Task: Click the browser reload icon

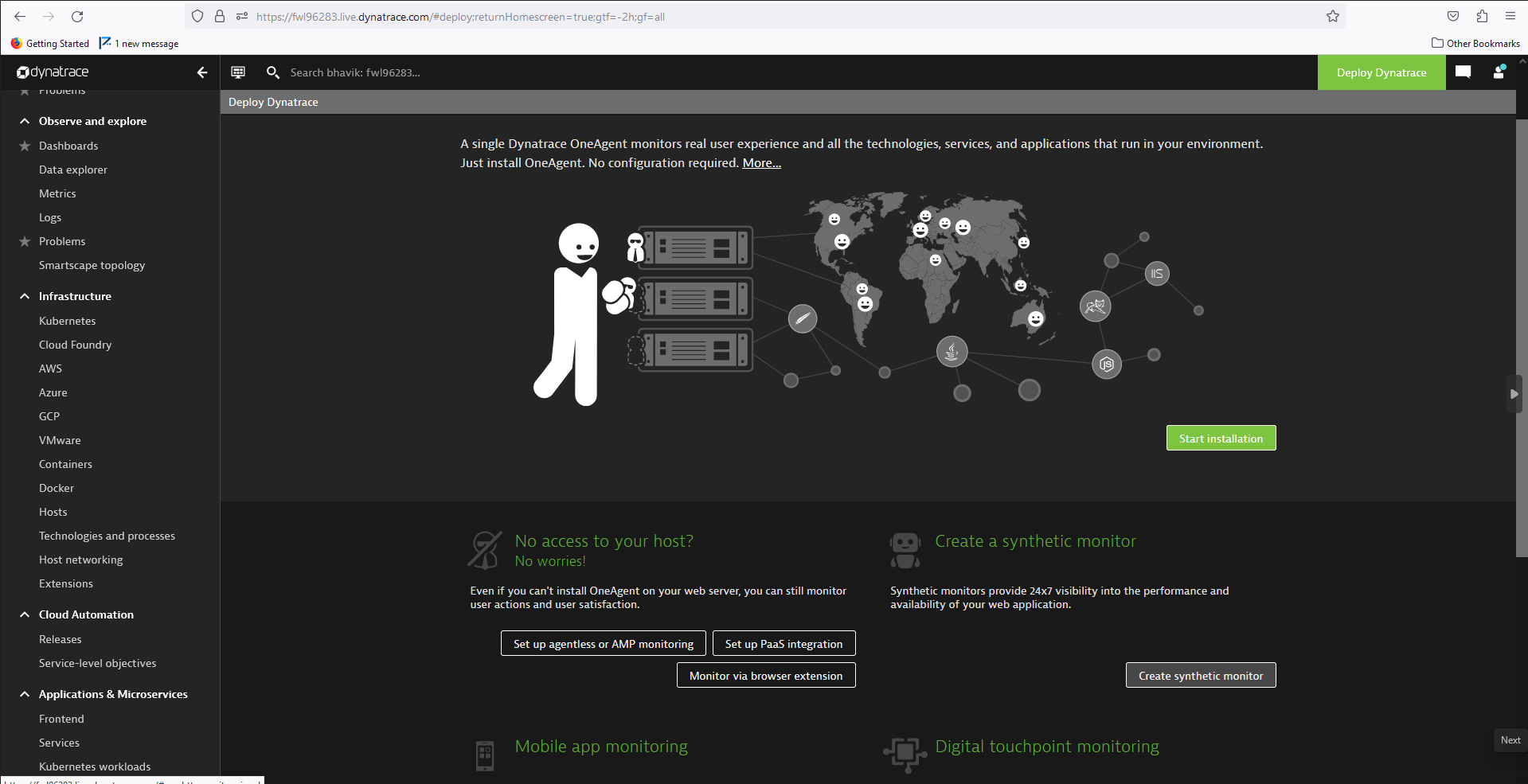Action: point(77,16)
